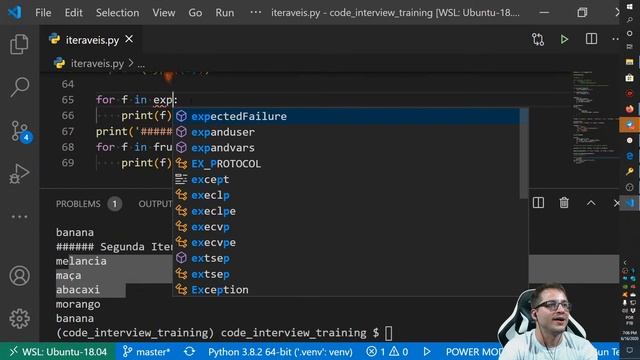Click terminal prompt input area
The height and width of the screenshot is (360, 640).
388,333
